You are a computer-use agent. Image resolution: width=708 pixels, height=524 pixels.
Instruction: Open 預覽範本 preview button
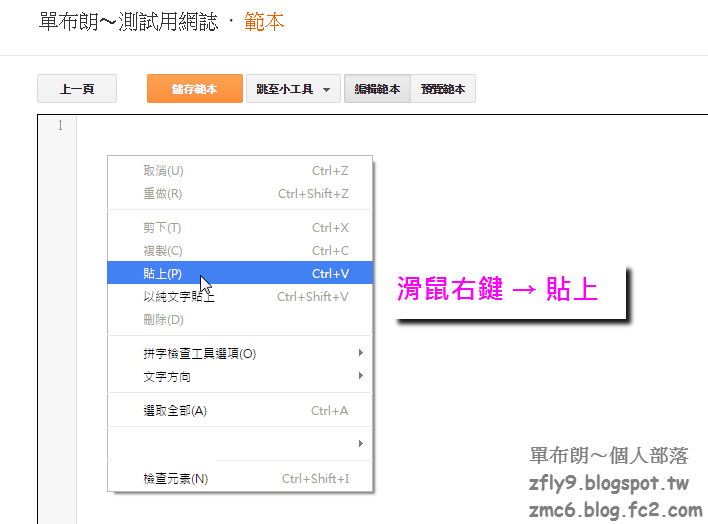tap(442, 89)
